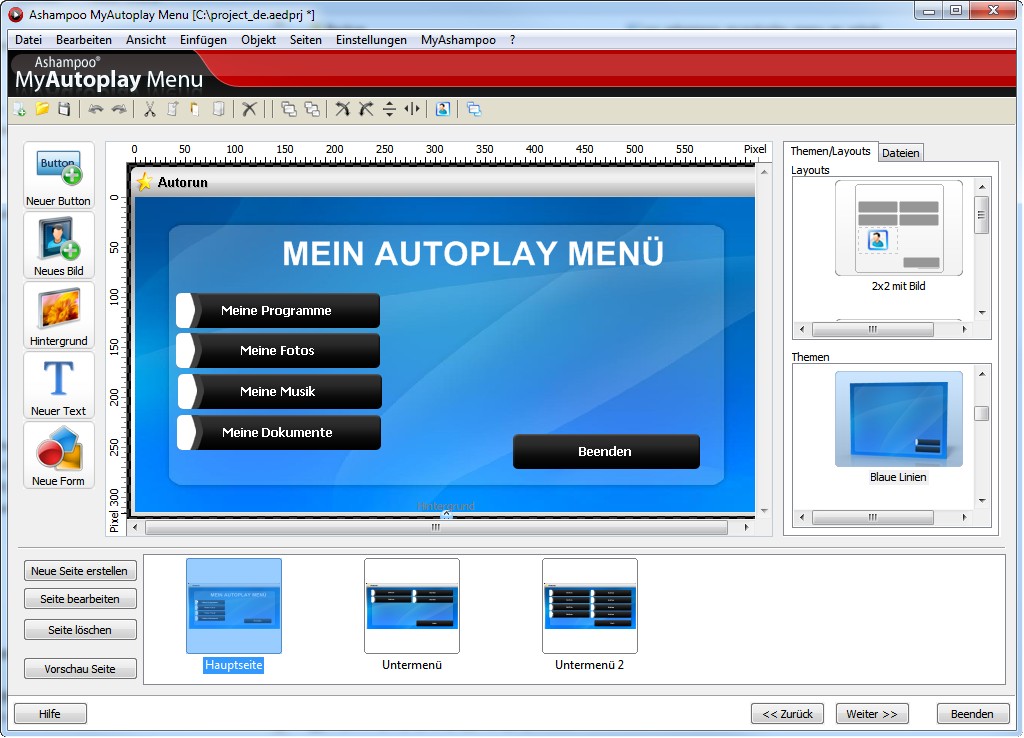1024x738 pixels.
Task: Click the blue overlapping windows toolbar icon
Action: pyautogui.click(x=474, y=109)
